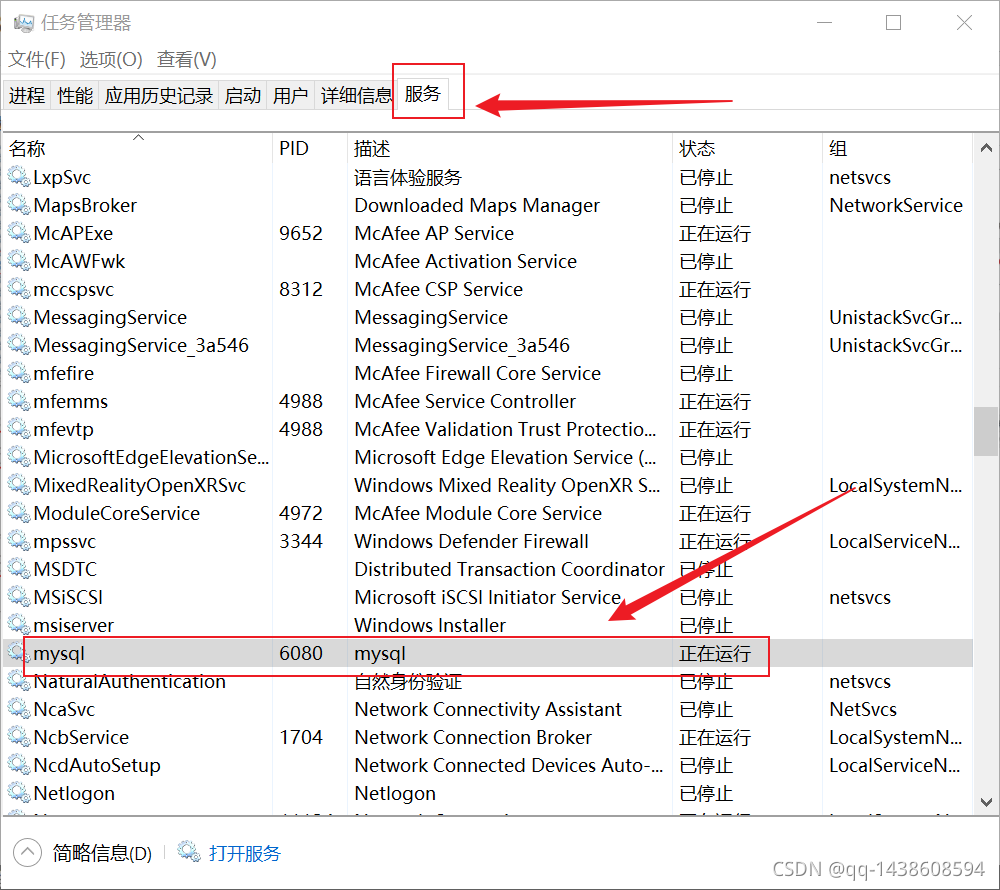Click Windows Installer description
The width and height of the screenshot is (1000, 890).
pos(430,625)
